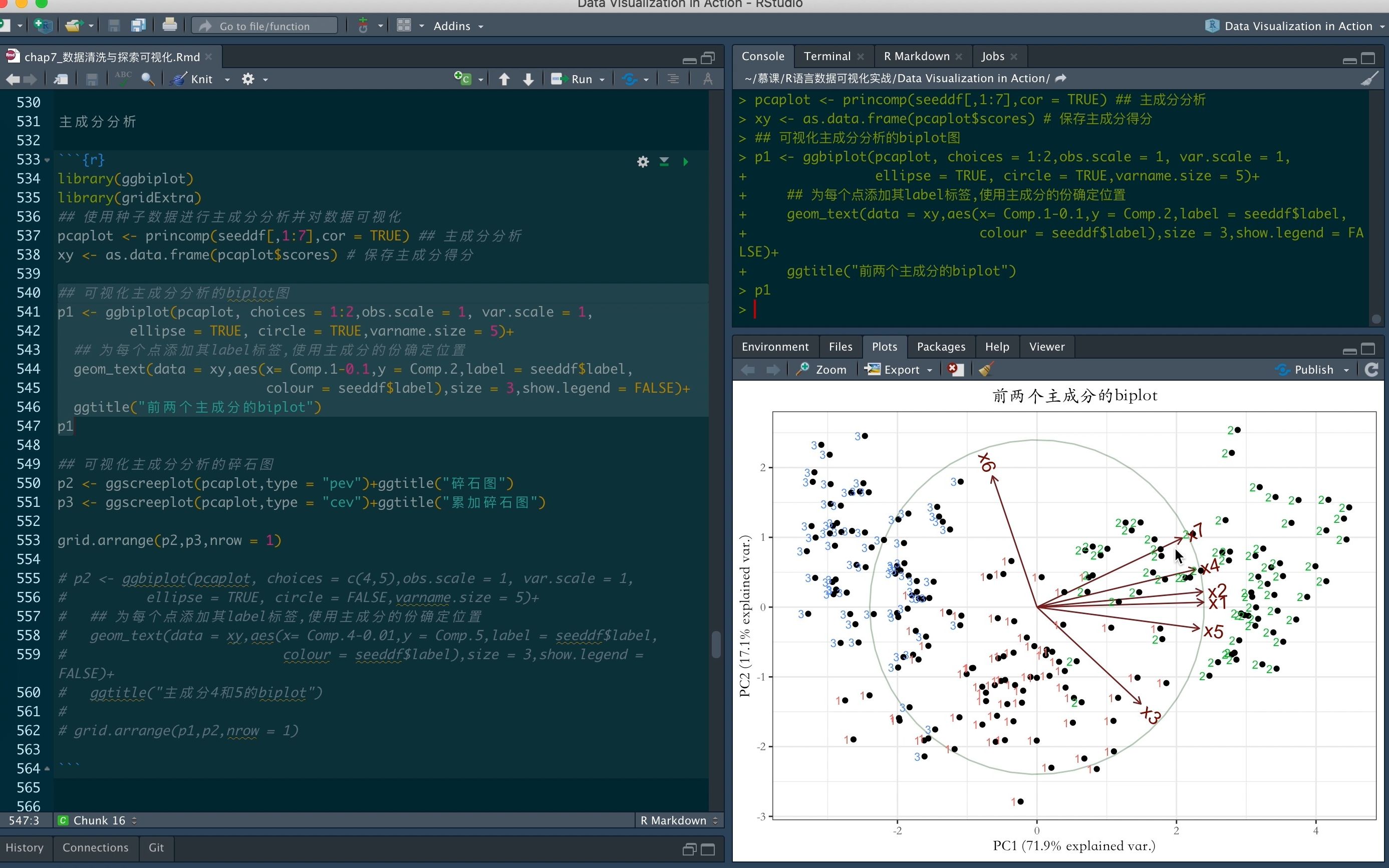Click the Publish button
Screen dimensions: 1389x868
[x=1304, y=370]
